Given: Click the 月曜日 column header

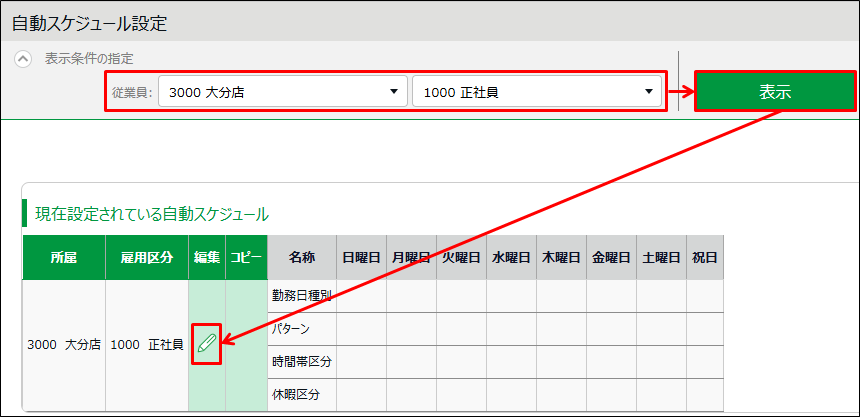Looking at the screenshot, I should tap(411, 257).
